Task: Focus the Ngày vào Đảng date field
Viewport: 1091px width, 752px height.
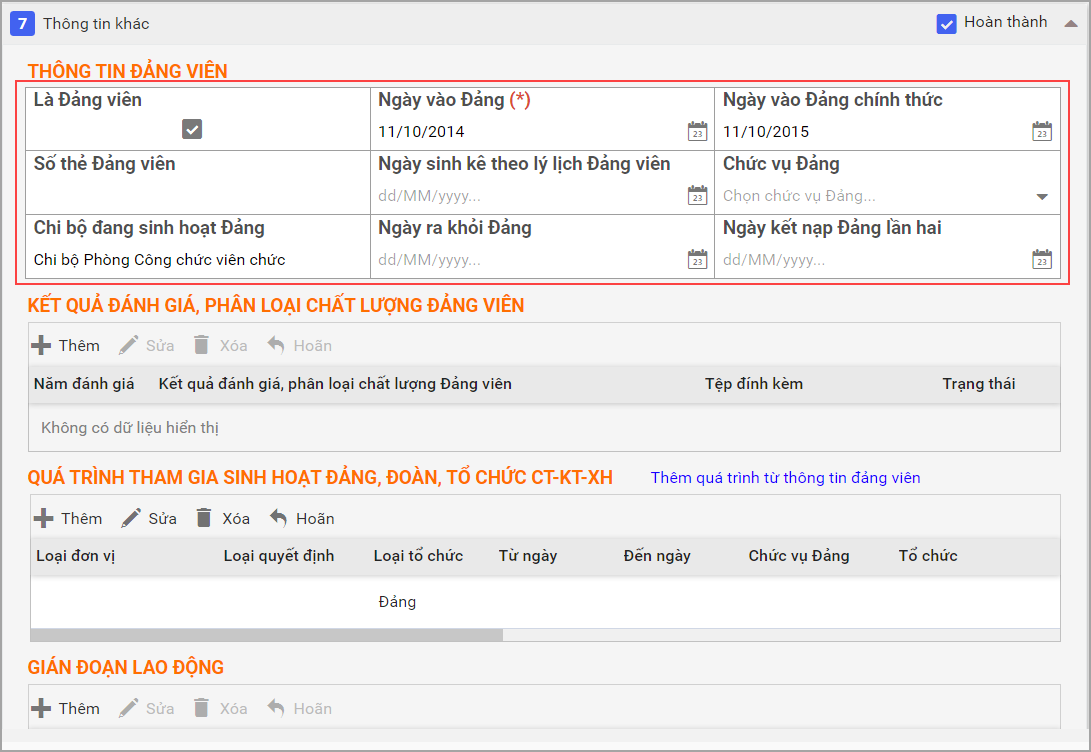Action: click(530, 131)
